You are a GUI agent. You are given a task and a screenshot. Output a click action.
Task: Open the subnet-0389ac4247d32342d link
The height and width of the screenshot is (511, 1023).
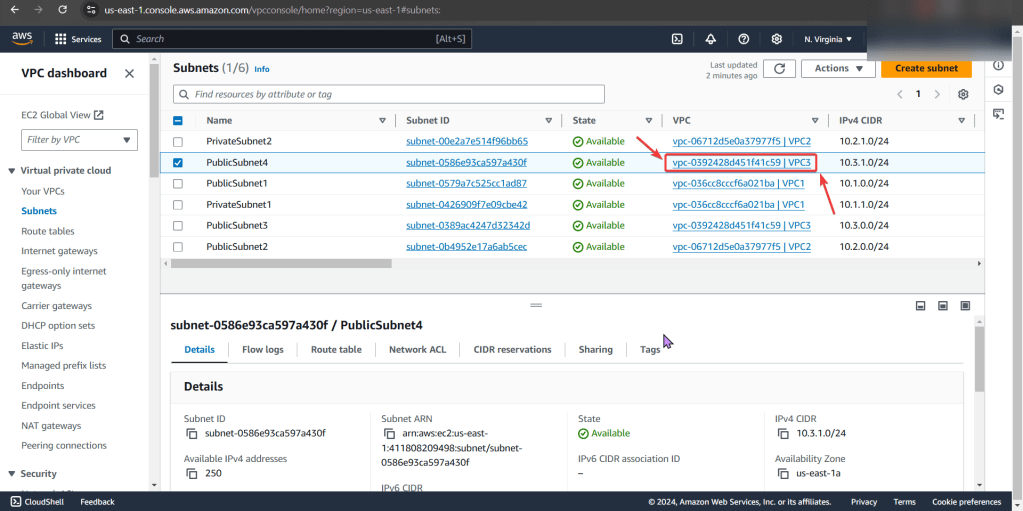[x=467, y=225]
